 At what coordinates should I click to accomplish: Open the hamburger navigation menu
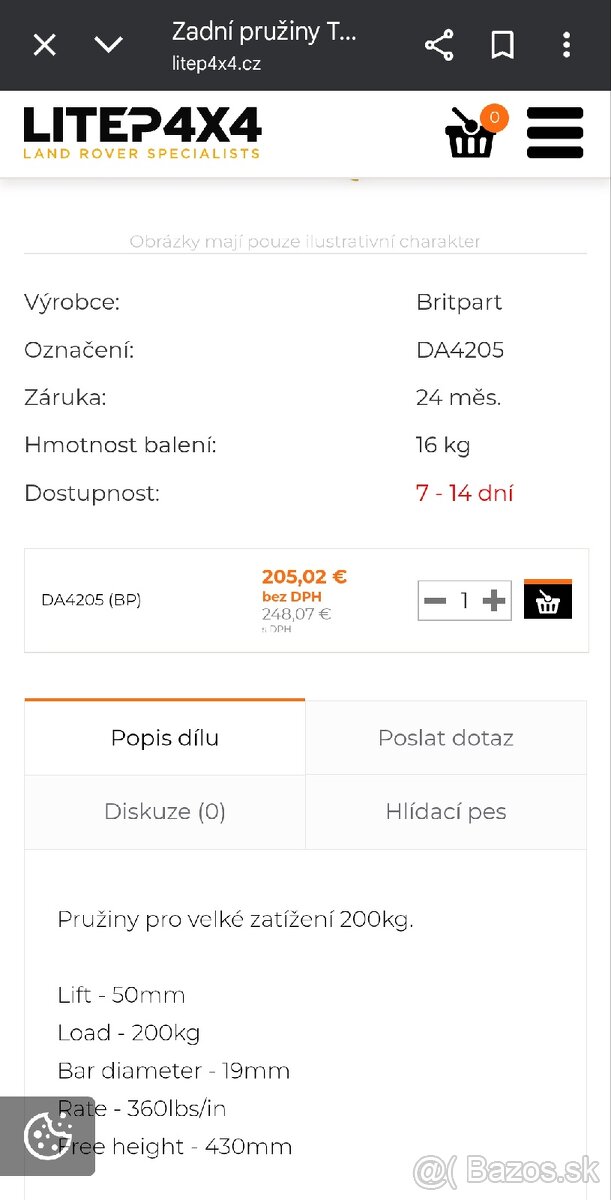[x=554, y=133]
